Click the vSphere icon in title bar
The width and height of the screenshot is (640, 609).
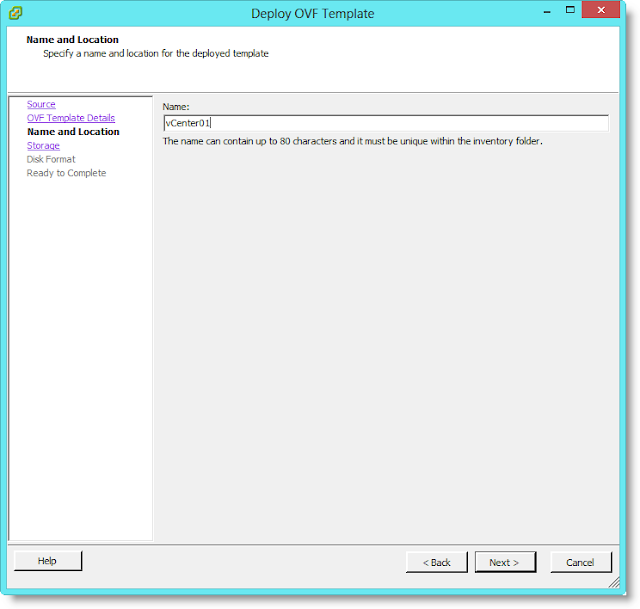16,13
